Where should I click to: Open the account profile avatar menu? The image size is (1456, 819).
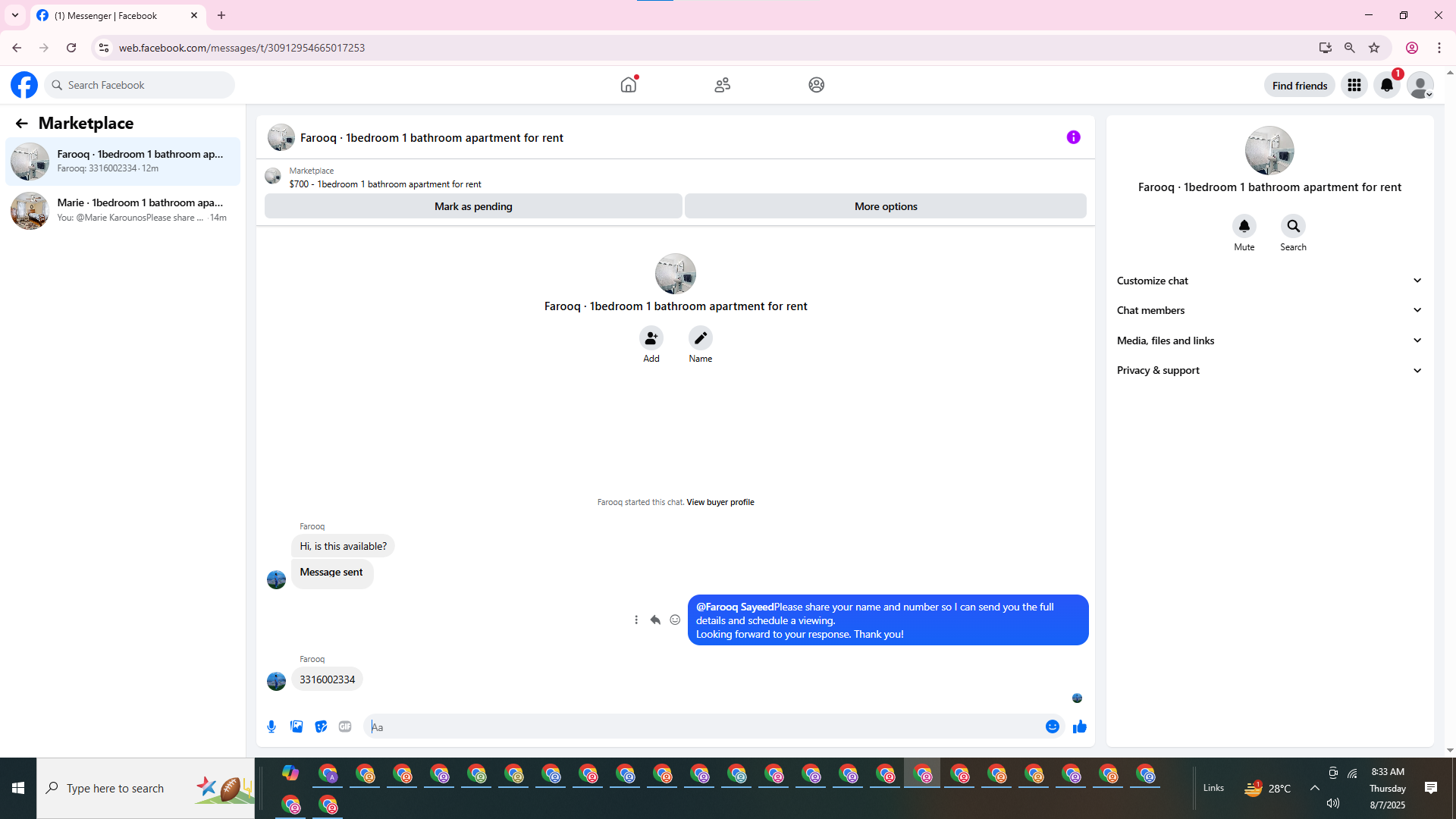coord(1420,85)
